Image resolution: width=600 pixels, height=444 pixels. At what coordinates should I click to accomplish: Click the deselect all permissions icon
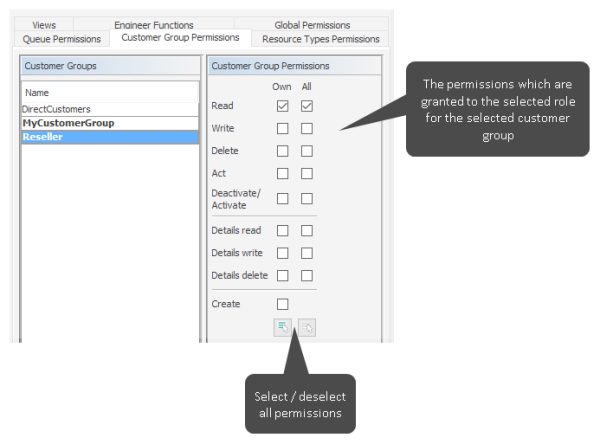(x=306, y=326)
